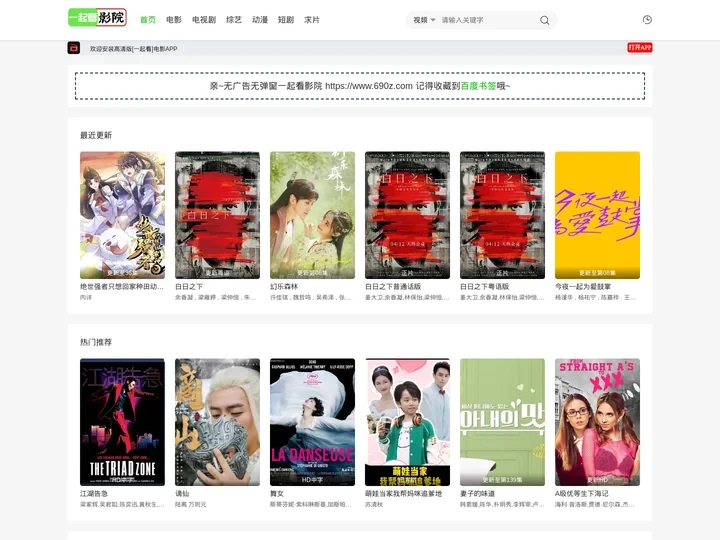Open the 白日之下粤语版 poster
The image size is (720, 540).
point(502,215)
